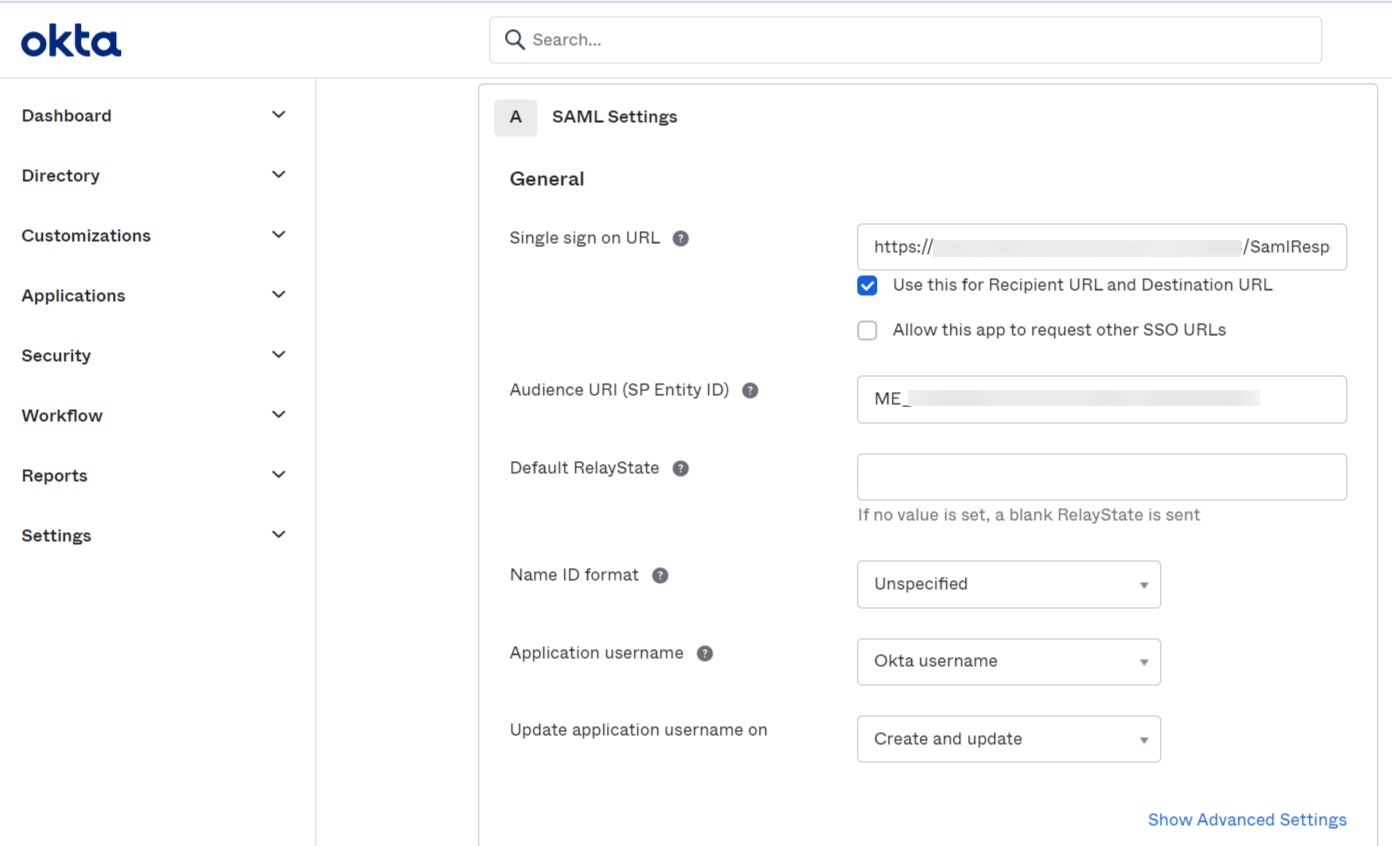Image resolution: width=1392 pixels, height=846 pixels.
Task: Click the Default RelayState input field
Action: 1101,477
